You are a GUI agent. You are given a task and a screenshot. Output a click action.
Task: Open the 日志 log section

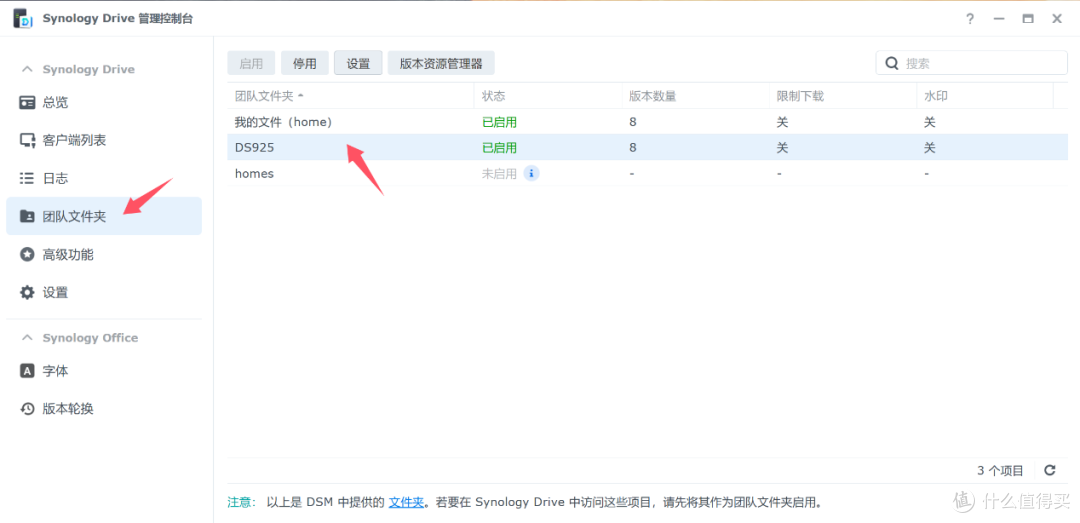(x=103, y=178)
